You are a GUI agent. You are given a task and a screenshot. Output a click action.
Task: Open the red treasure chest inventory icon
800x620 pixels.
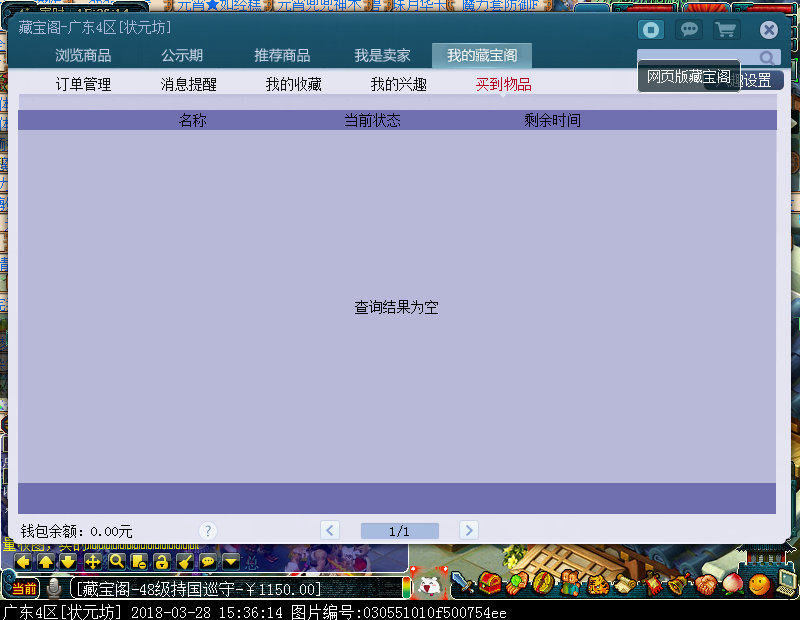pos(489,583)
